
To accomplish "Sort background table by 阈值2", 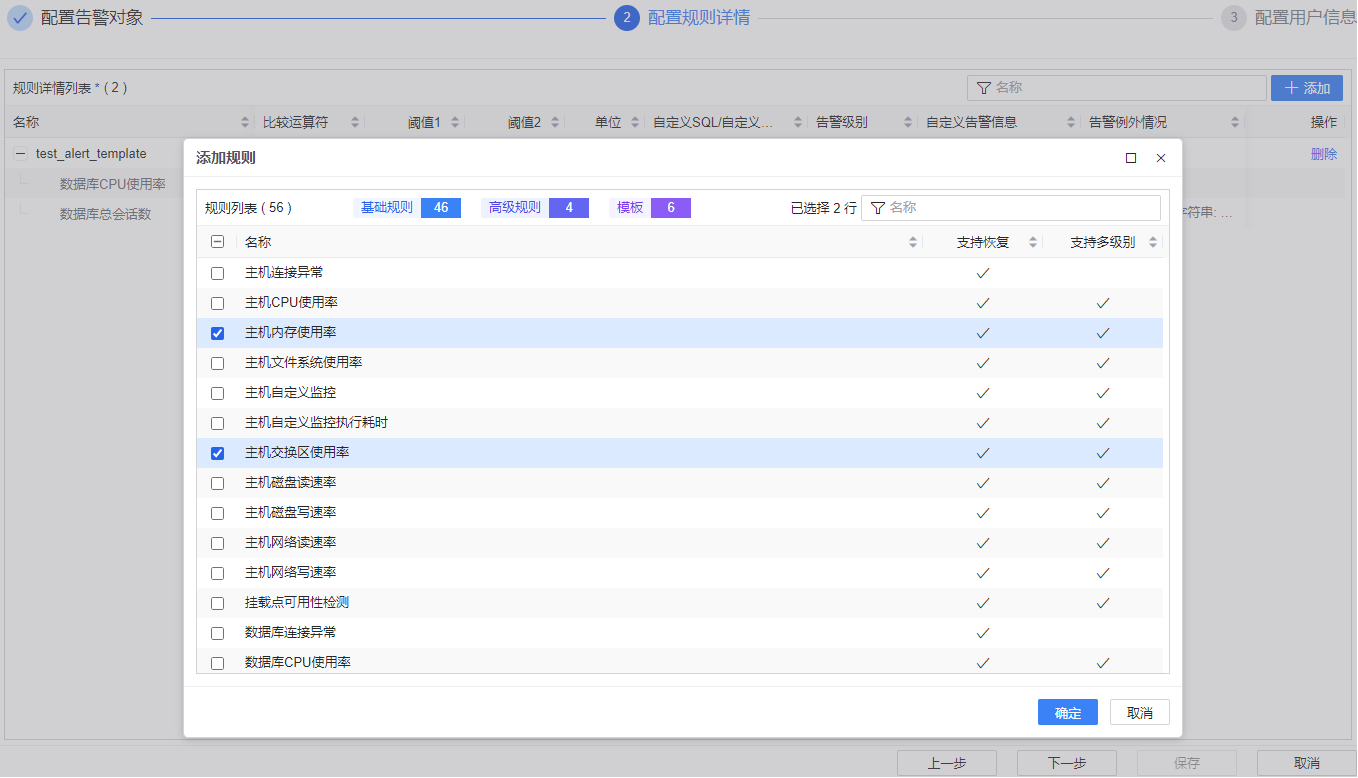I will [x=555, y=122].
